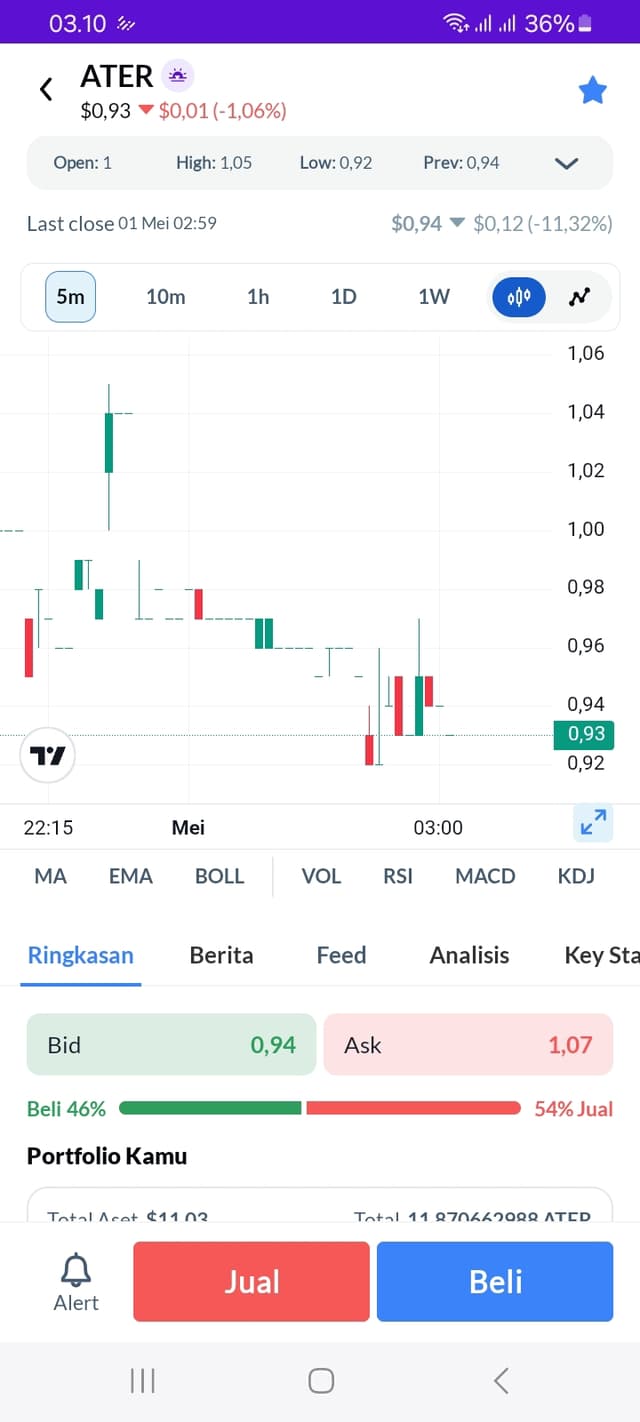Expand the Open/High/Low/Prev details chevron
This screenshot has width=640, height=1422.
(567, 163)
